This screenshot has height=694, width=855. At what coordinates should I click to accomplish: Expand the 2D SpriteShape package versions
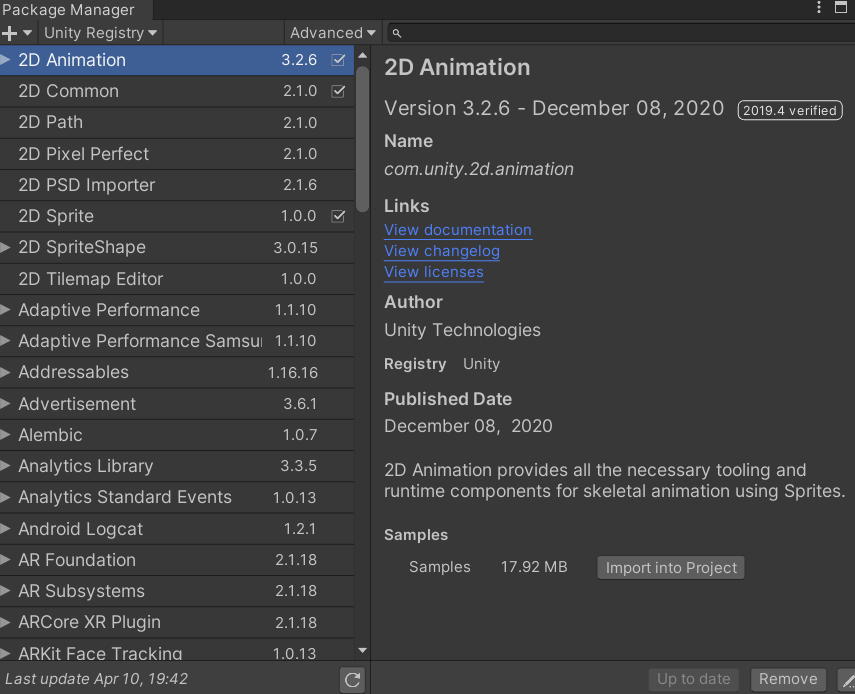click(x=7, y=247)
